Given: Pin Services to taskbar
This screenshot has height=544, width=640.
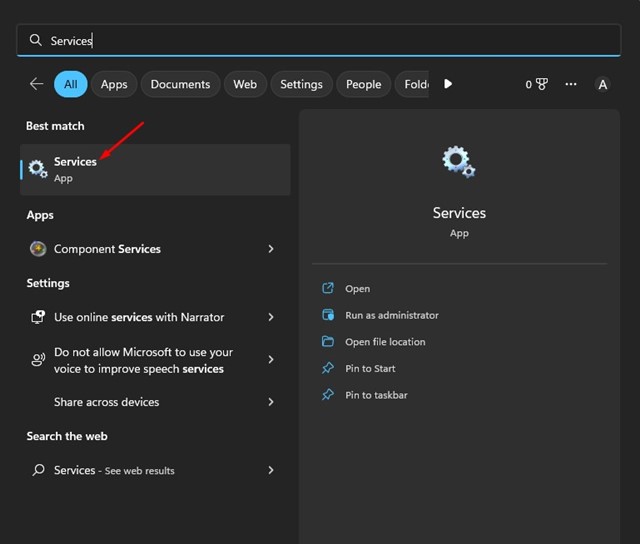Looking at the screenshot, I should point(376,395).
